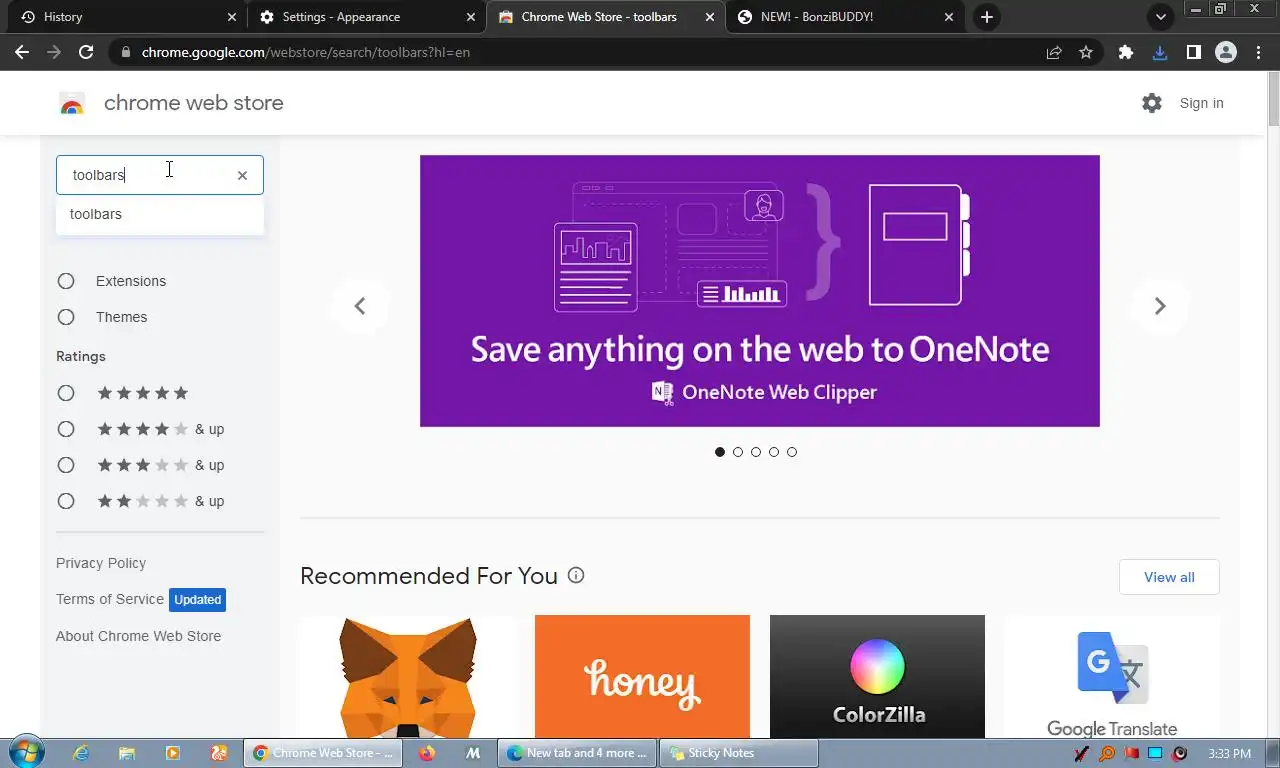Open Chrome's three-dot menu
Image resolution: width=1280 pixels, height=768 pixels.
[x=1258, y=53]
